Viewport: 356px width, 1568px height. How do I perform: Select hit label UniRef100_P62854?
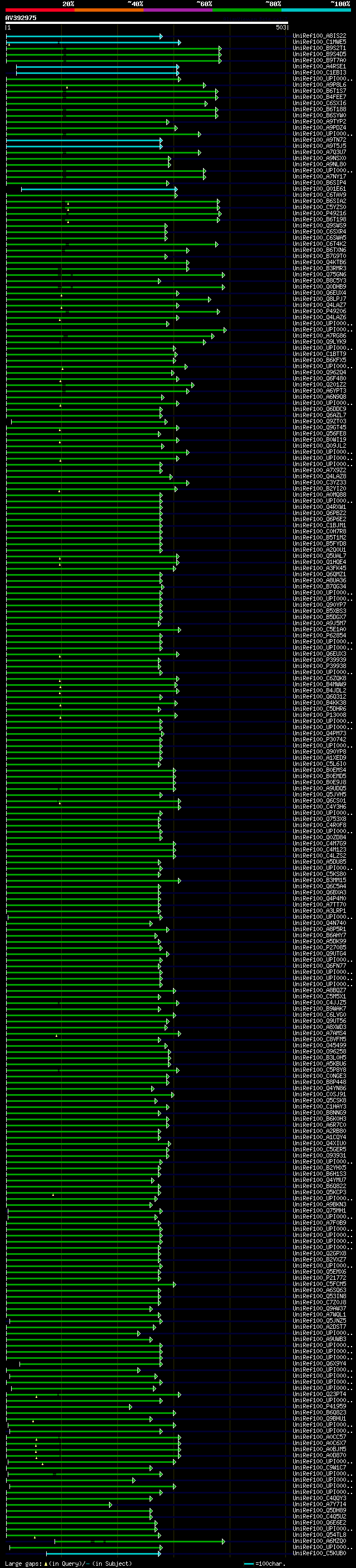tap(319, 635)
